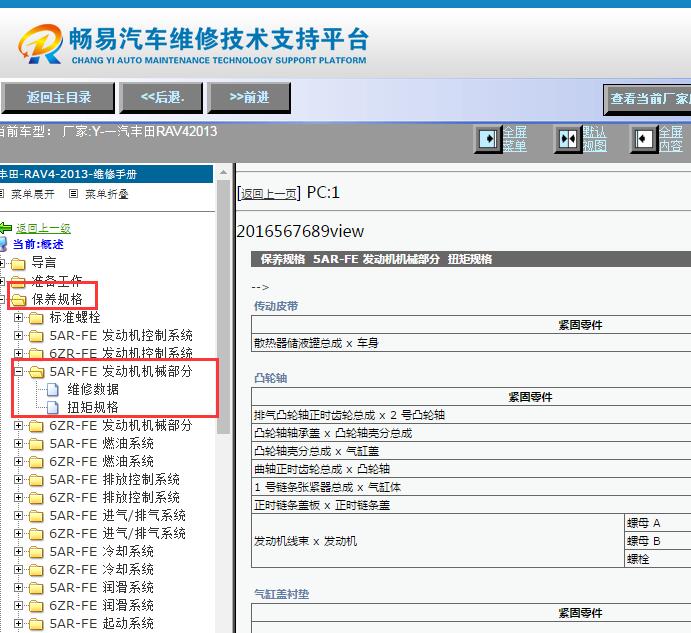691x633 pixels.
Task: Click the [返回上一页] link
Action: (269, 194)
